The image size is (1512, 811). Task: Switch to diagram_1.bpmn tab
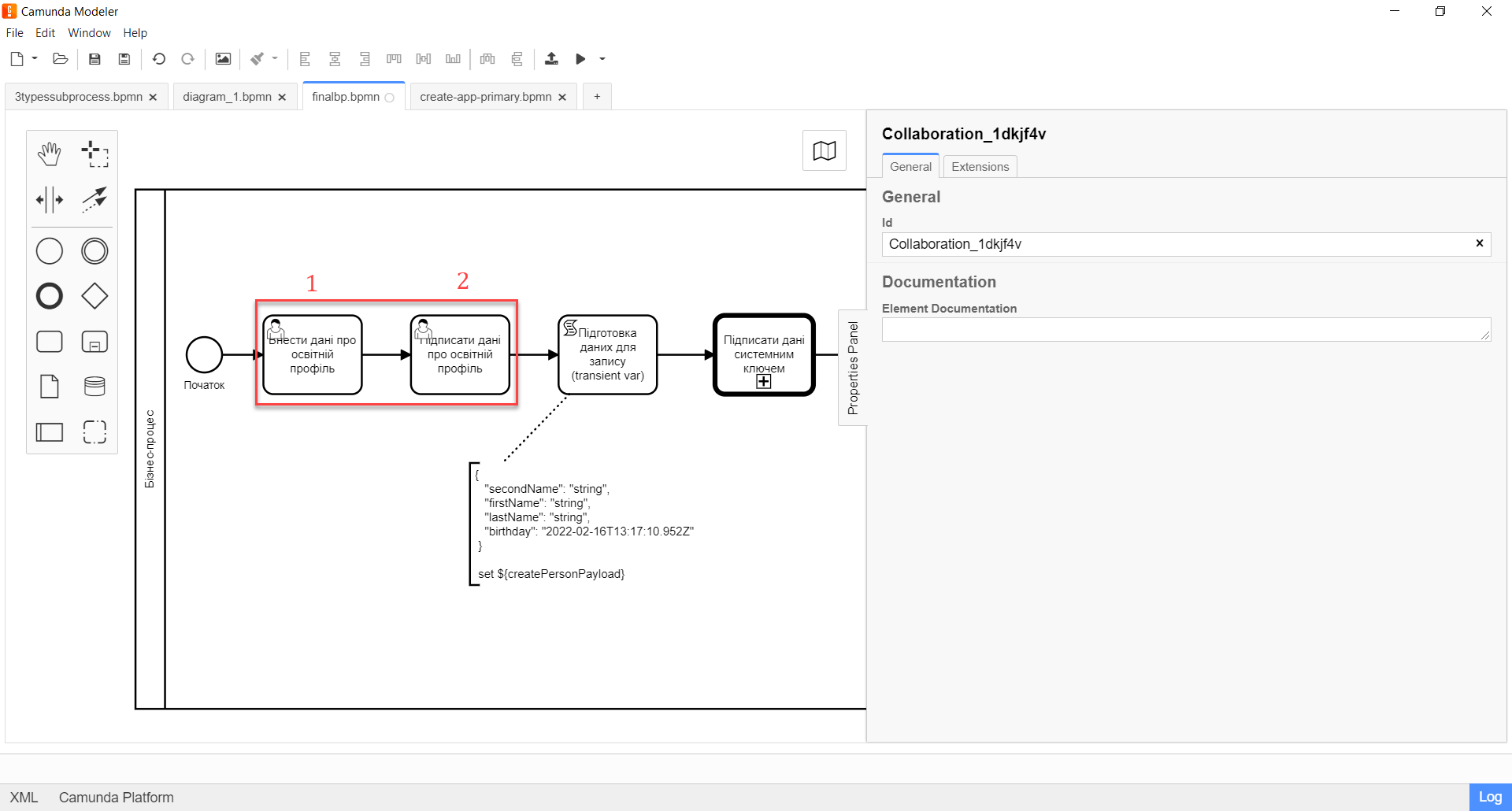[x=227, y=97]
